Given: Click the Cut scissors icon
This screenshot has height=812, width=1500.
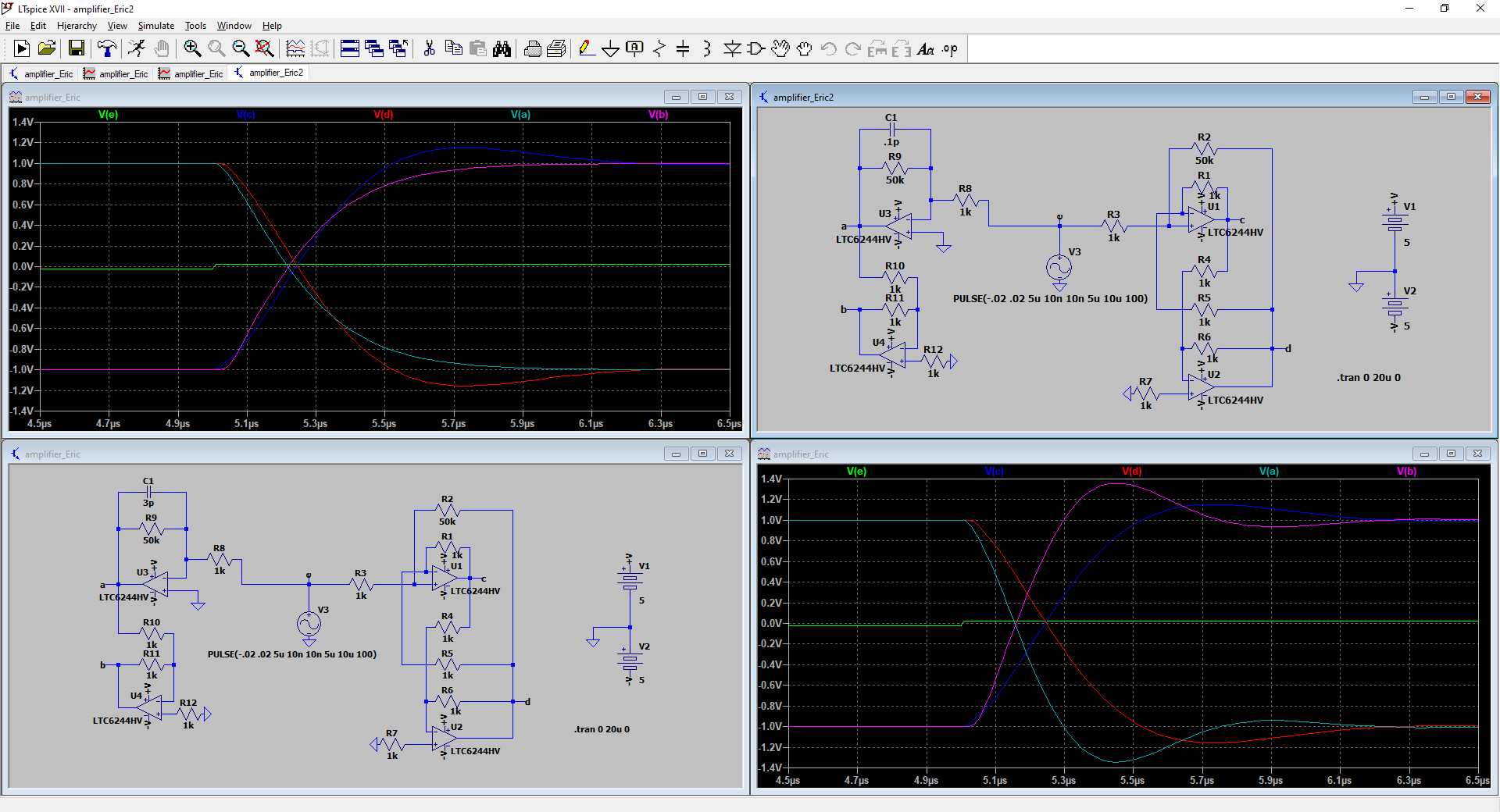Looking at the screenshot, I should point(429,49).
